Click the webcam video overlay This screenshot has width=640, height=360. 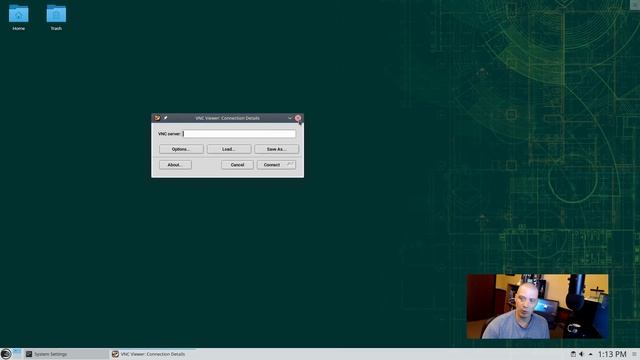tap(537, 306)
